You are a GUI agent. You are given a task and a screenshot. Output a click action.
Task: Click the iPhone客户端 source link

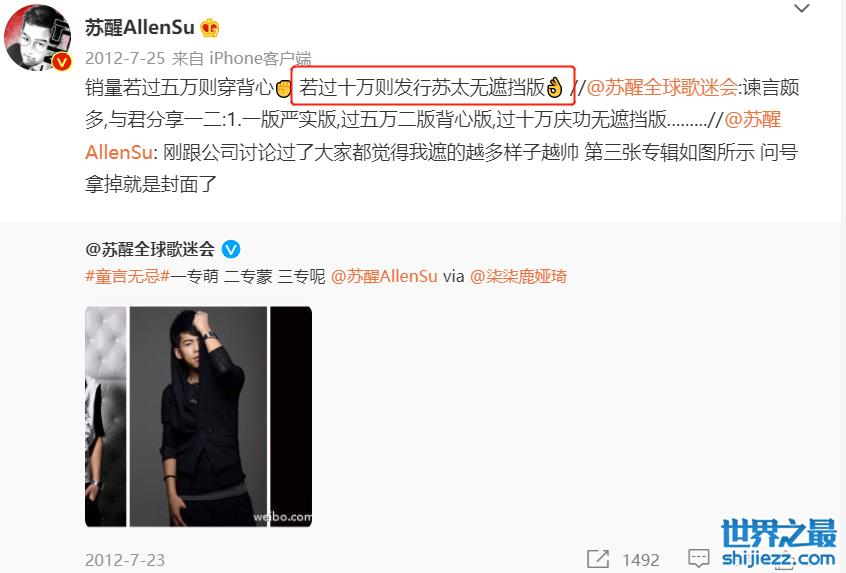point(260,58)
